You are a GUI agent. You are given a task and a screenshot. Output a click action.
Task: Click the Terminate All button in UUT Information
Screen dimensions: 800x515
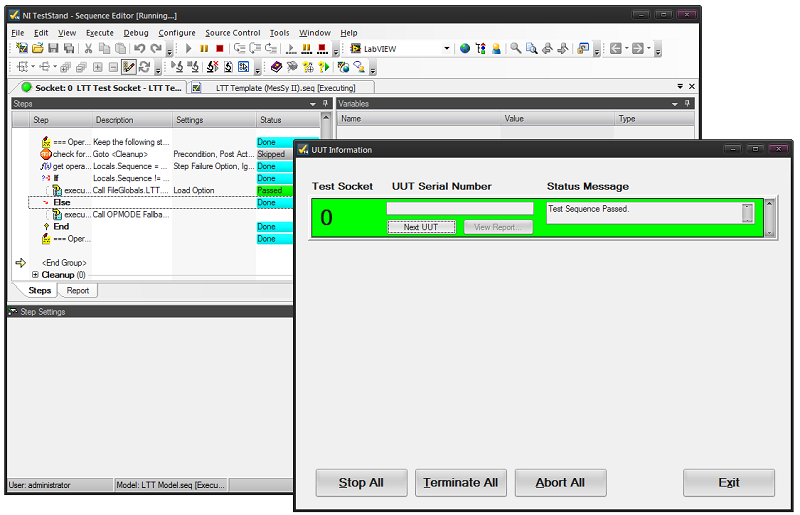(461, 483)
